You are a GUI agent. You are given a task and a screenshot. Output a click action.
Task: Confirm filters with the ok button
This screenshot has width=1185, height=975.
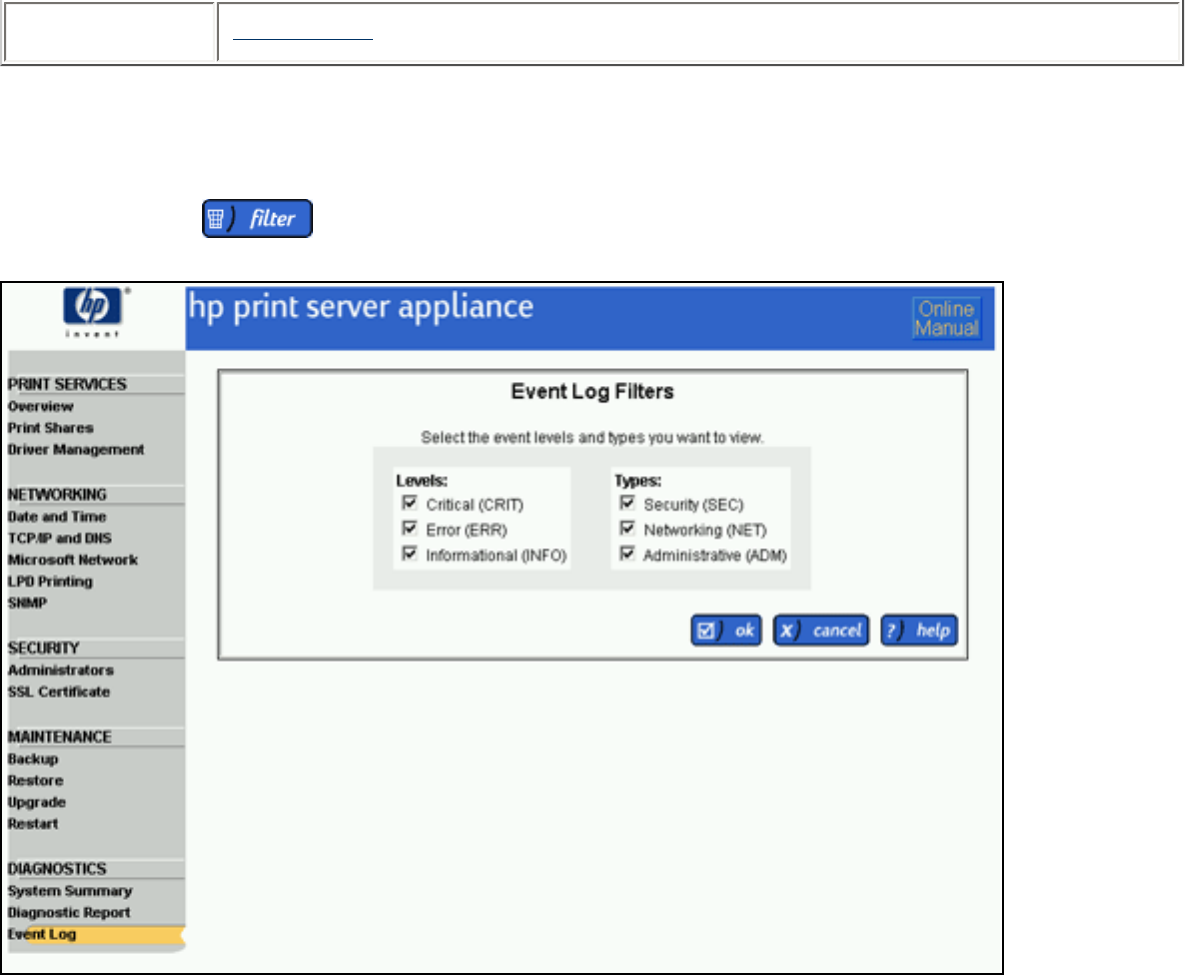(726, 630)
